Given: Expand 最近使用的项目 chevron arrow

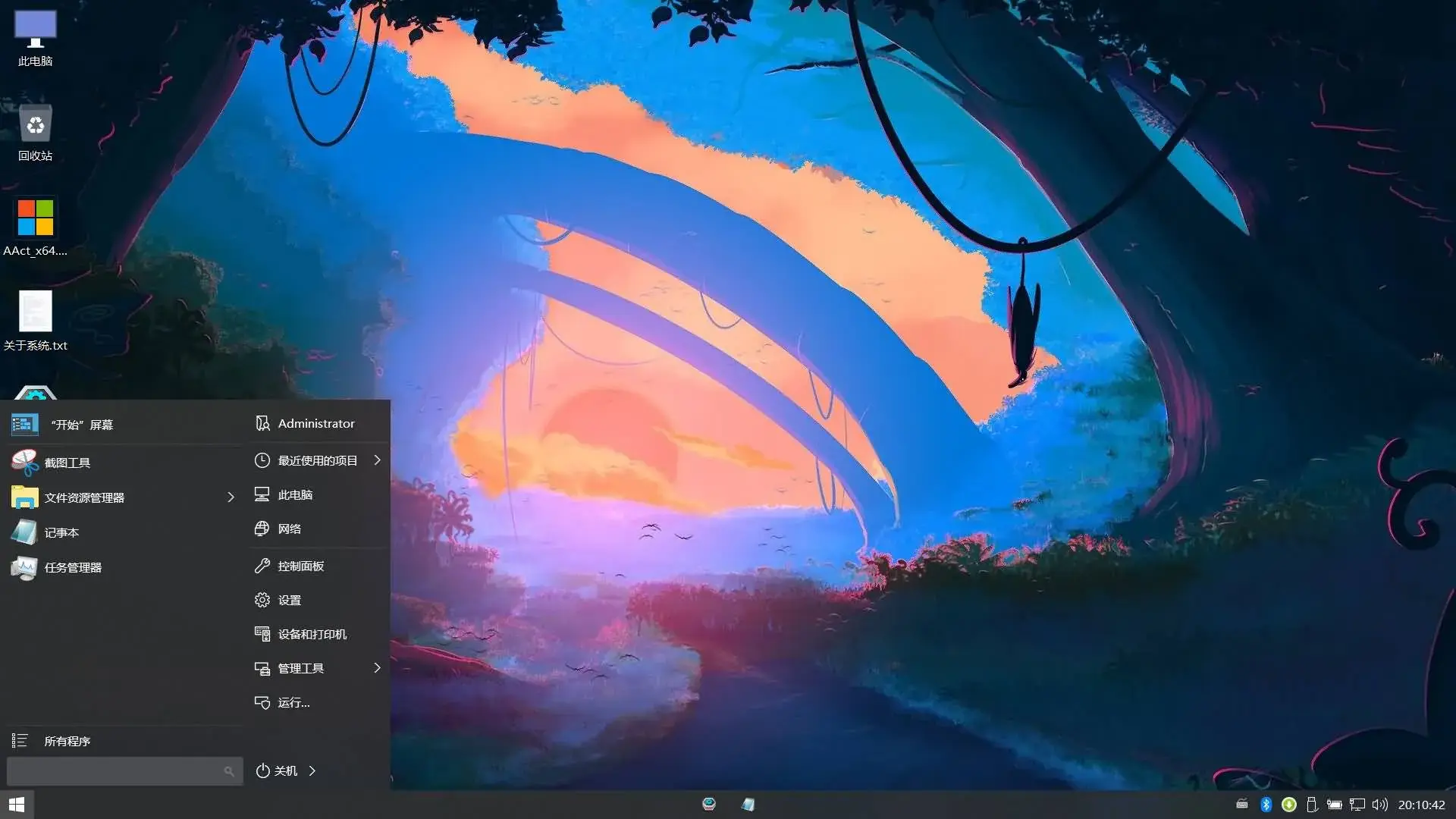Looking at the screenshot, I should pyautogui.click(x=377, y=460).
